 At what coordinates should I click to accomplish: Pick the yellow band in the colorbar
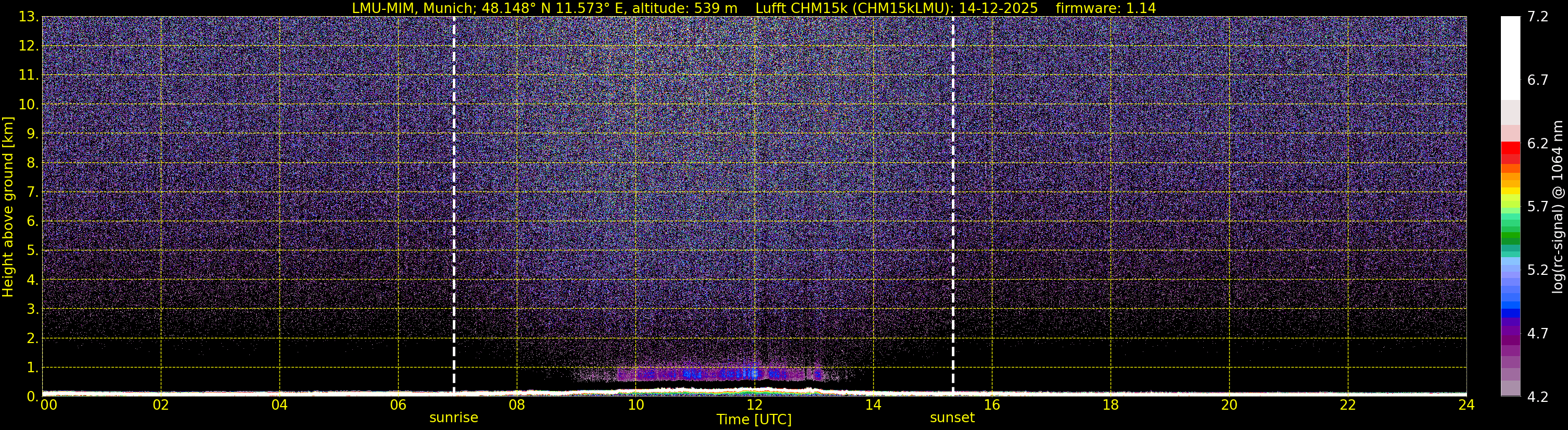tap(1510, 191)
